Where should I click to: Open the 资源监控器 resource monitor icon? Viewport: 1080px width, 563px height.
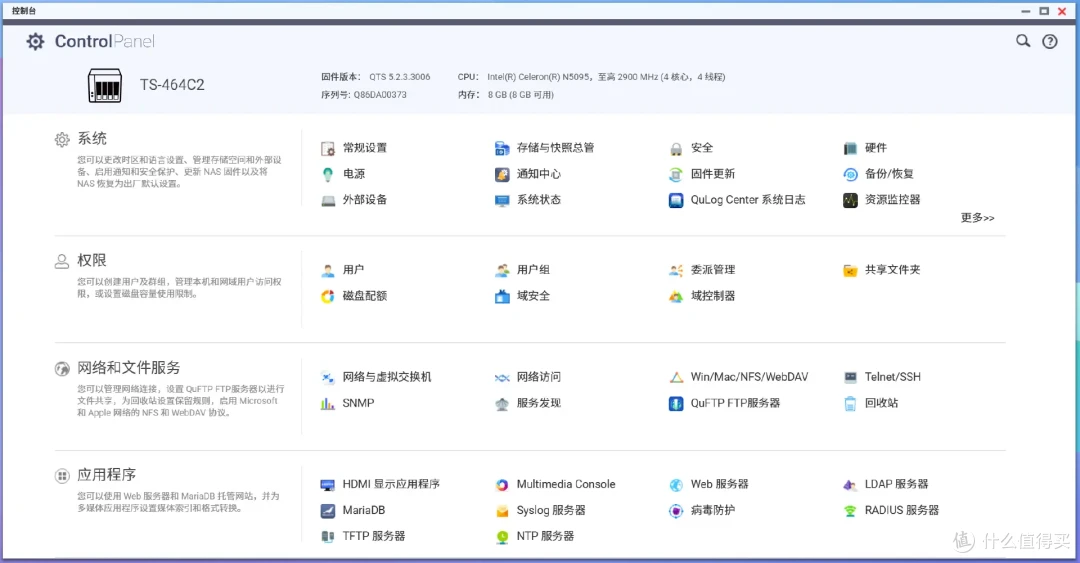pyautogui.click(x=850, y=201)
